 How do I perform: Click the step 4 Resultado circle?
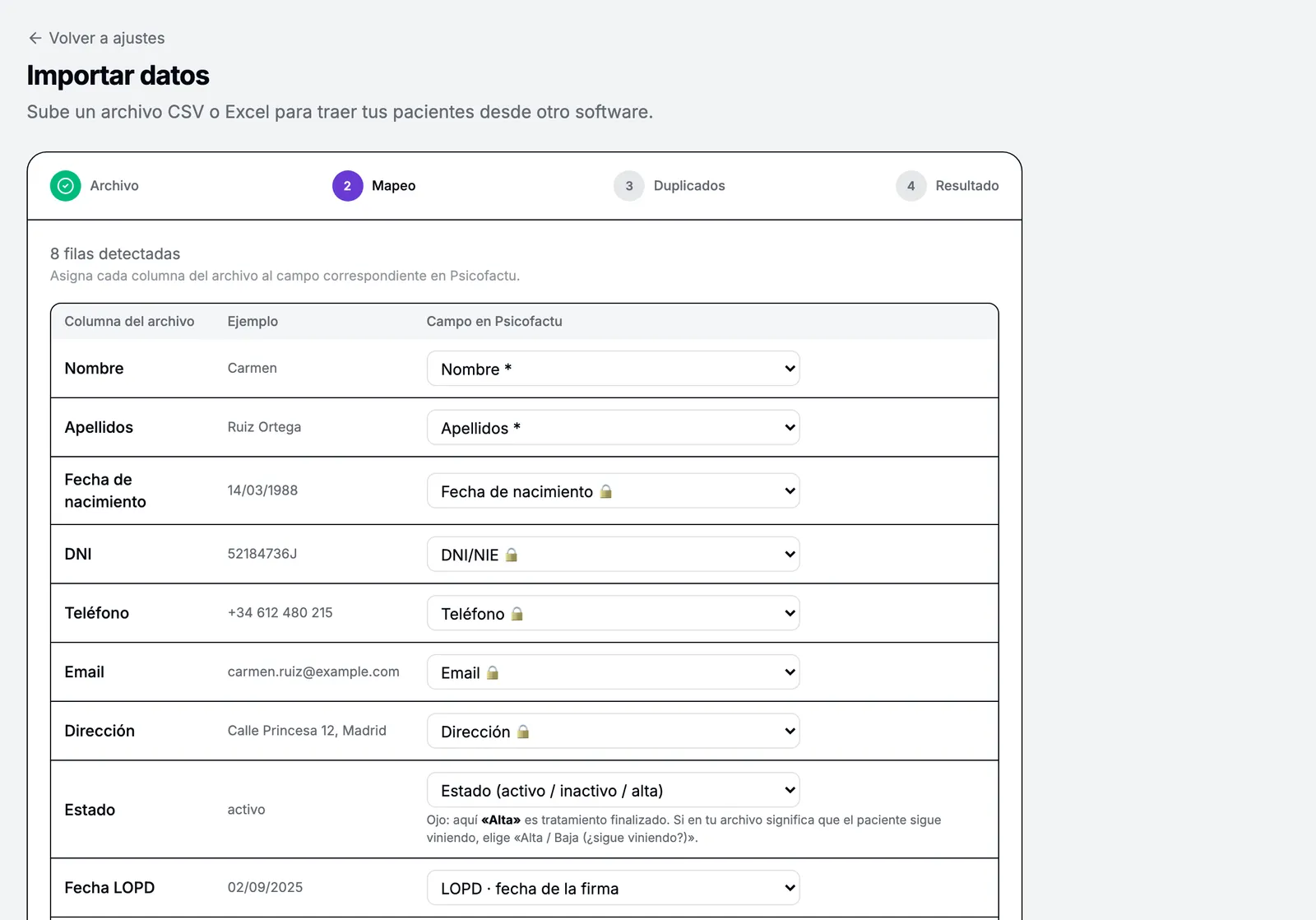[911, 186]
